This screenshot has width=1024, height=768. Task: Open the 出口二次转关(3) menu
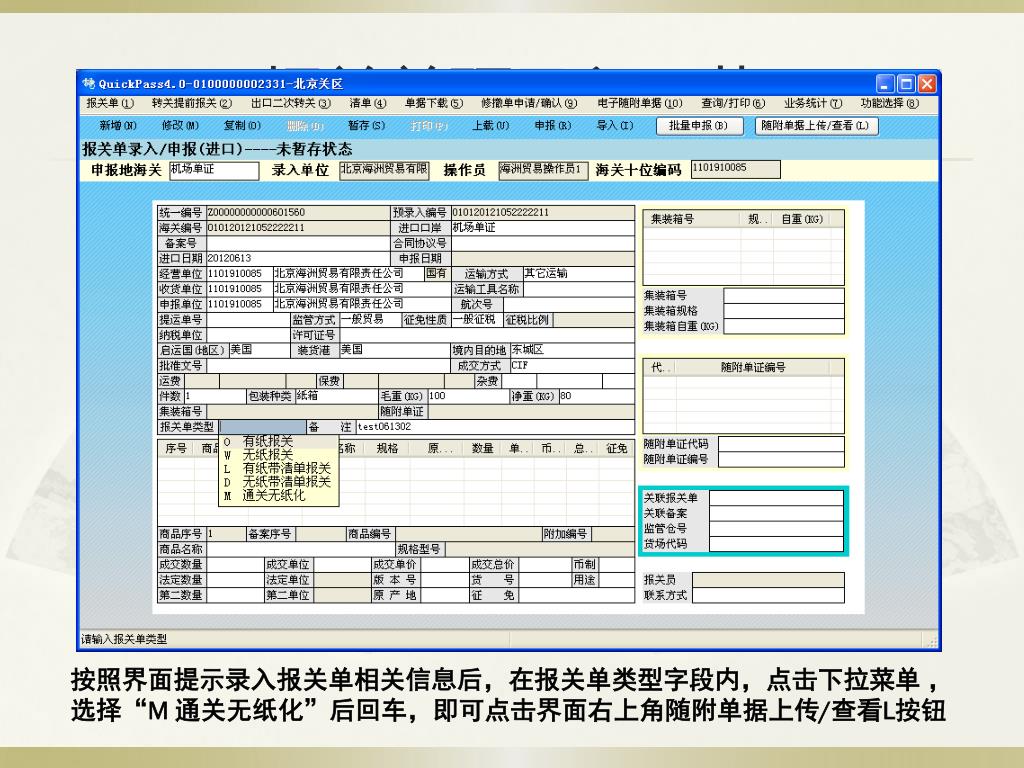291,103
